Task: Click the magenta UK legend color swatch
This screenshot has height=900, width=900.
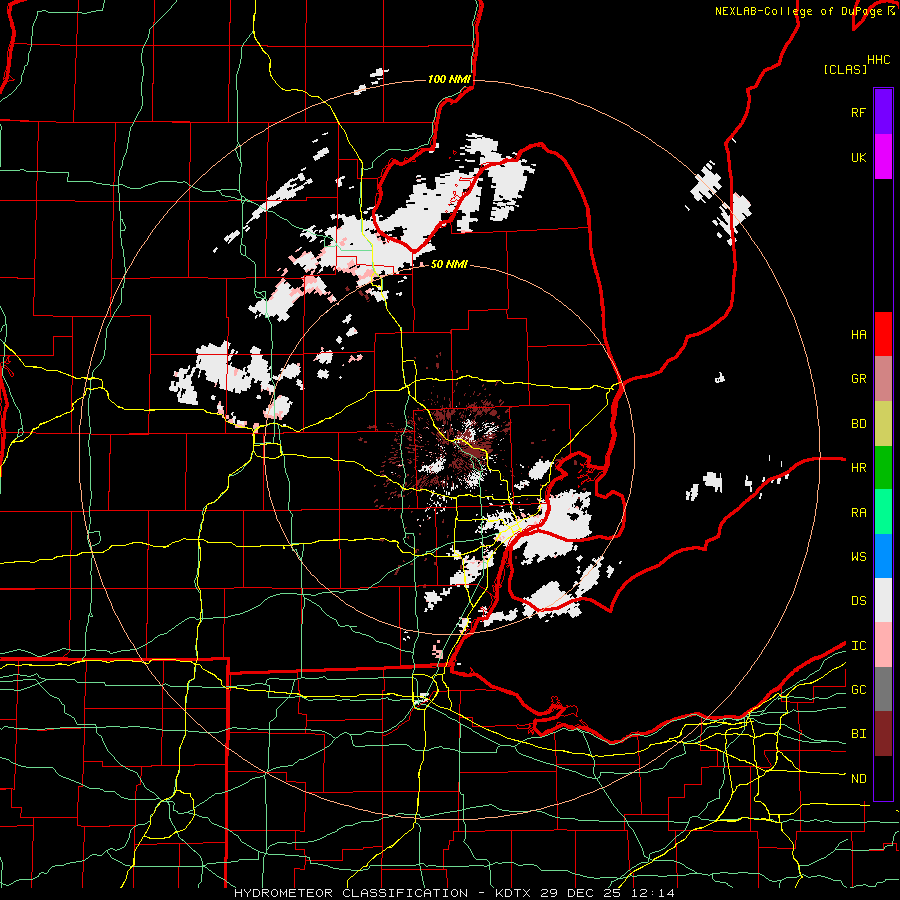Action: point(883,157)
